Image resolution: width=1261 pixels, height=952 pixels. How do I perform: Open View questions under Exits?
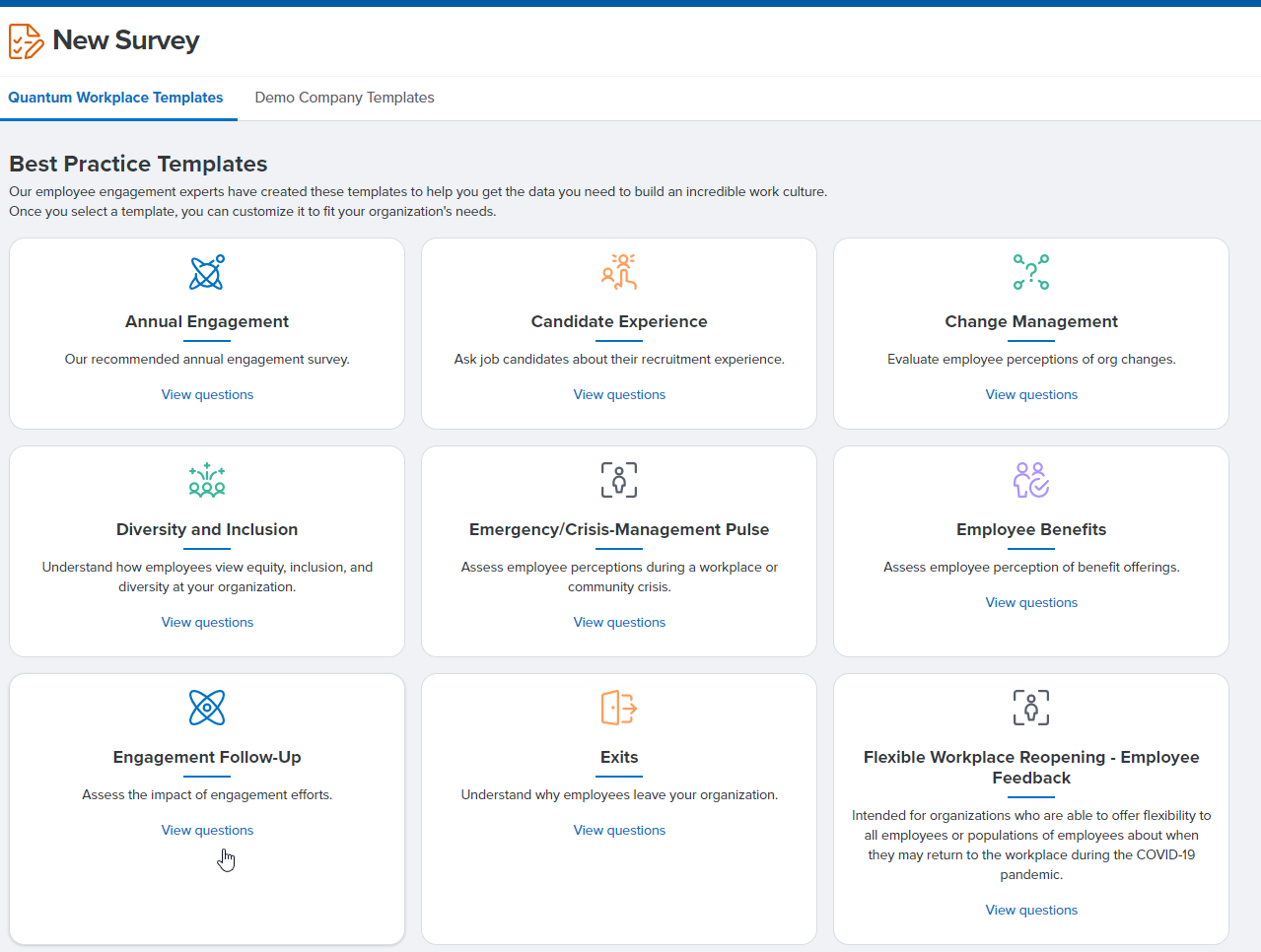click(x=619, y=830)
